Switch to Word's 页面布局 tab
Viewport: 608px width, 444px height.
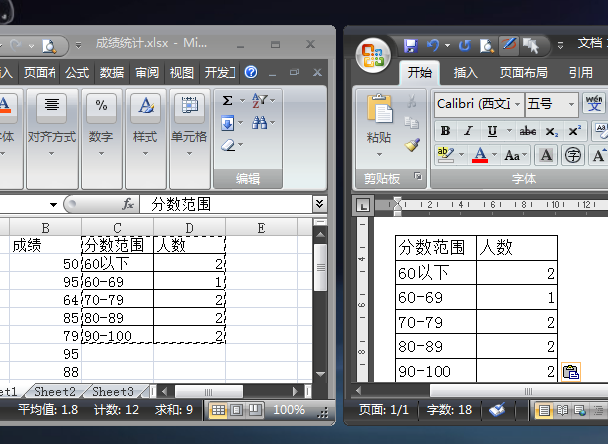coord(523,73)
